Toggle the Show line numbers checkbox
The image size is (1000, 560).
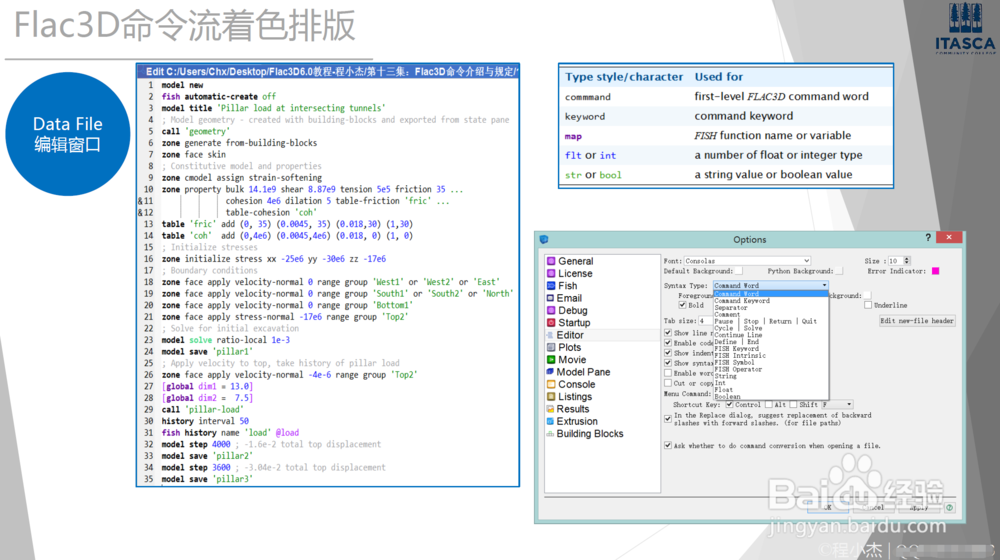(x=668, y=333)
